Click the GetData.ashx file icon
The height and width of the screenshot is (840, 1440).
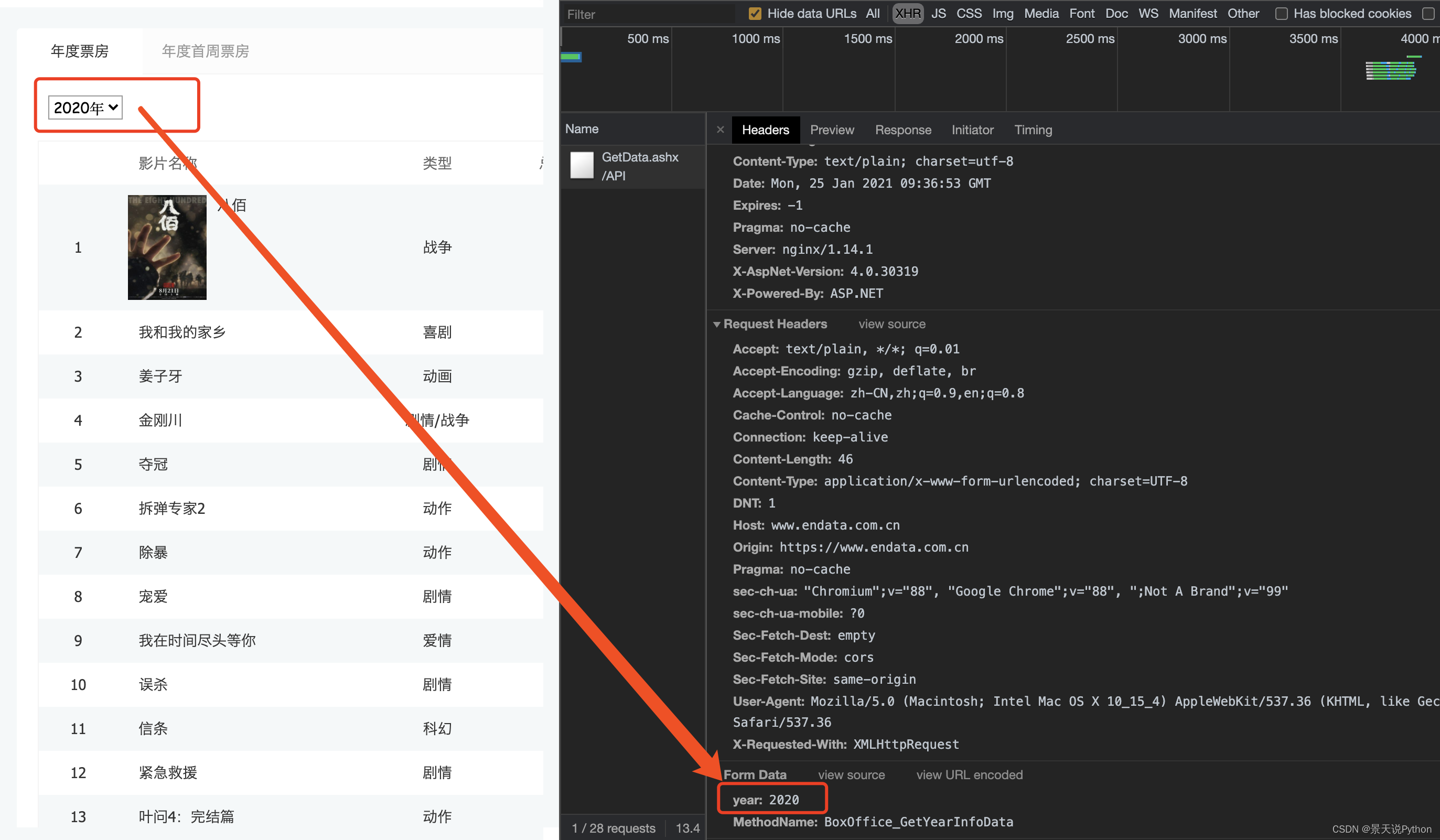[x=582, y=166]
